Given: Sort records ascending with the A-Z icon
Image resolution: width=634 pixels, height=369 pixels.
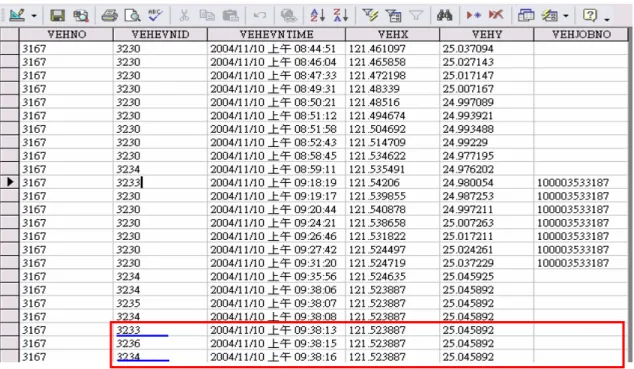Looking at the screenshot, I should click(317, 16).
